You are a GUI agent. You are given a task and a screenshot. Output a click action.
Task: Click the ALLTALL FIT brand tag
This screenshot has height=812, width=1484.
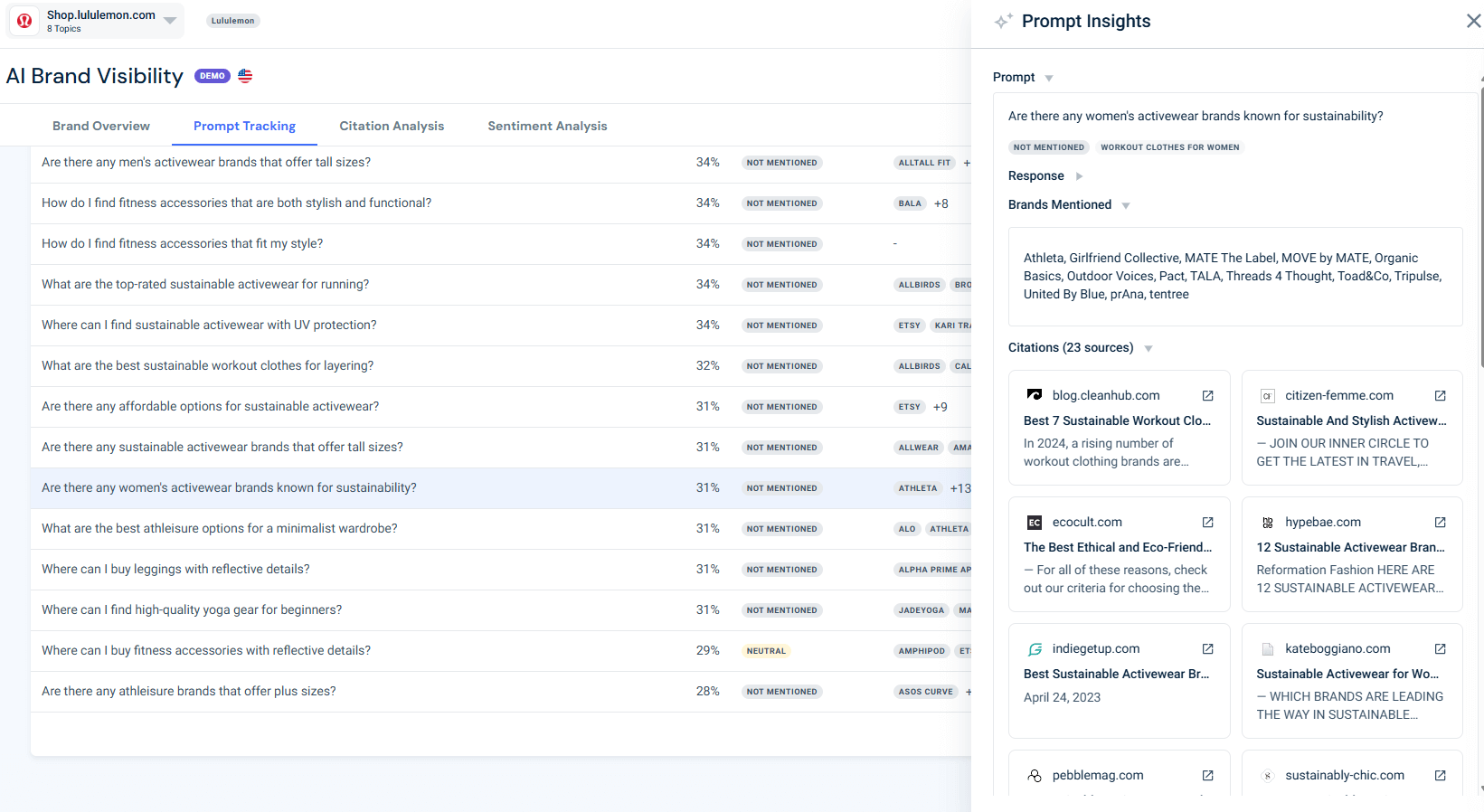[x=924, y=163]
